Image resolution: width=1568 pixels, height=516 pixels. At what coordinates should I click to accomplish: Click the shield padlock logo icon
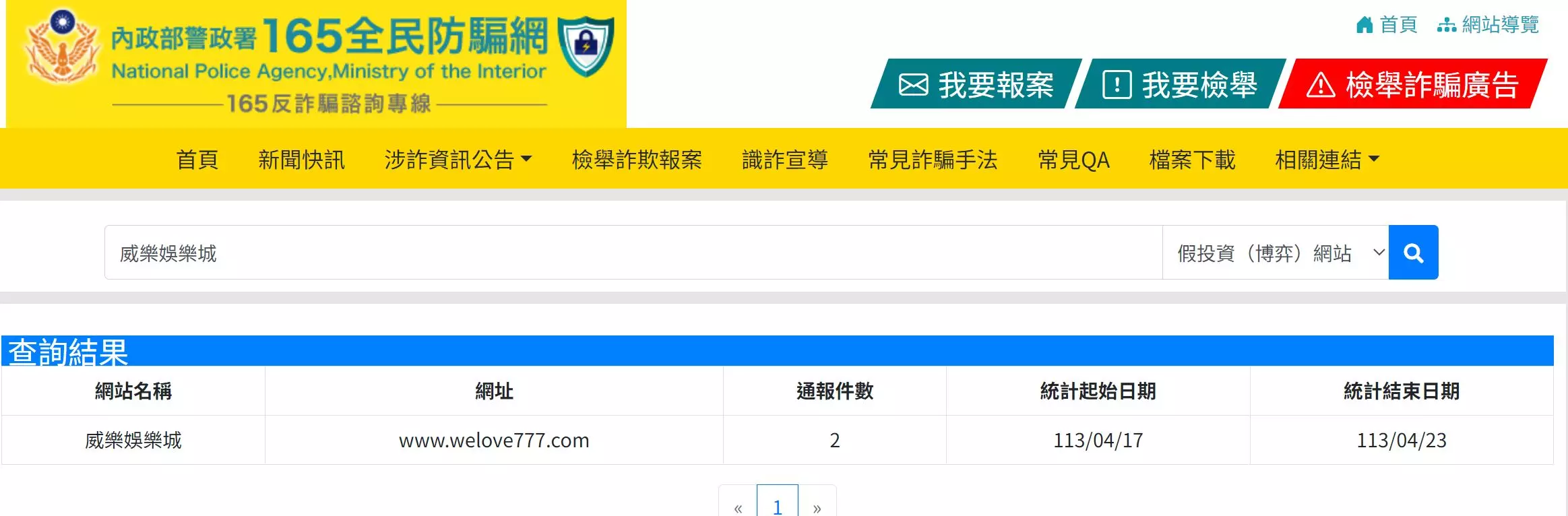[586, 46]
